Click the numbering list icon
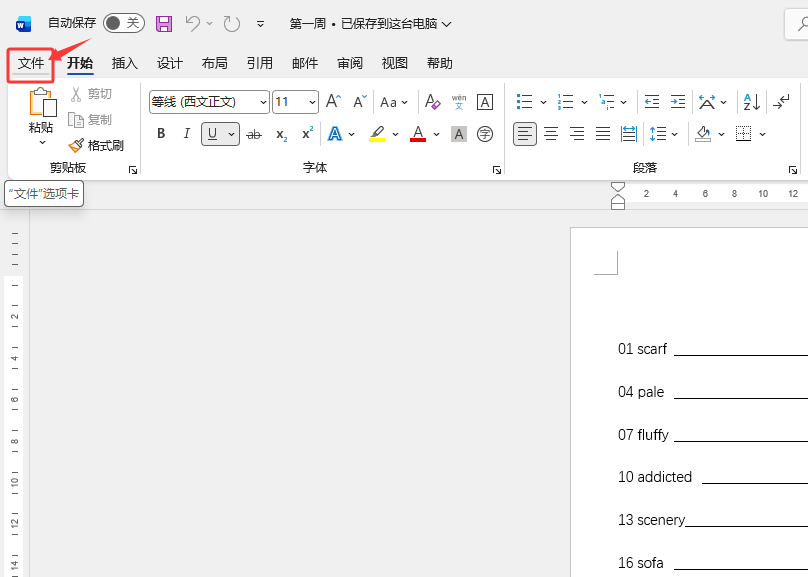The width and height of the screenshot is (808, 577). 565,102
